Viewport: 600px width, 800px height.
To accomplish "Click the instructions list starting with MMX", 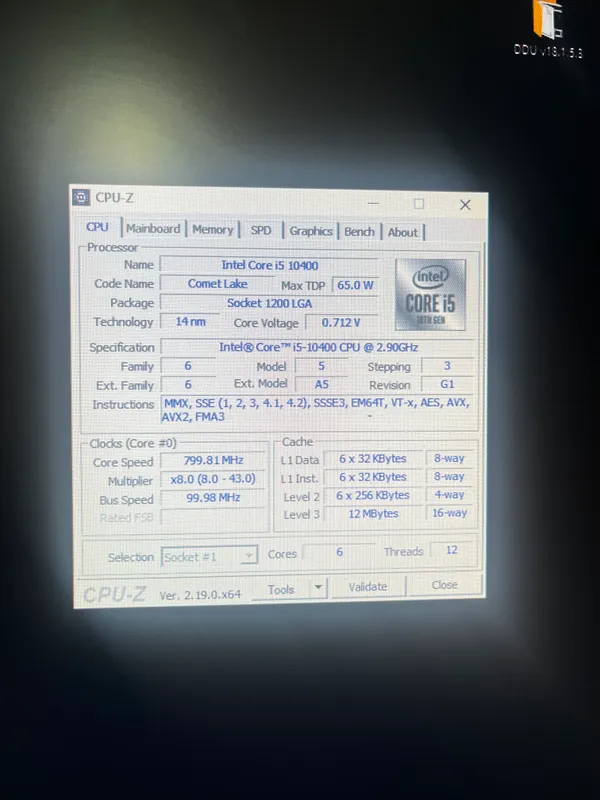I will [x=317, y=410].
